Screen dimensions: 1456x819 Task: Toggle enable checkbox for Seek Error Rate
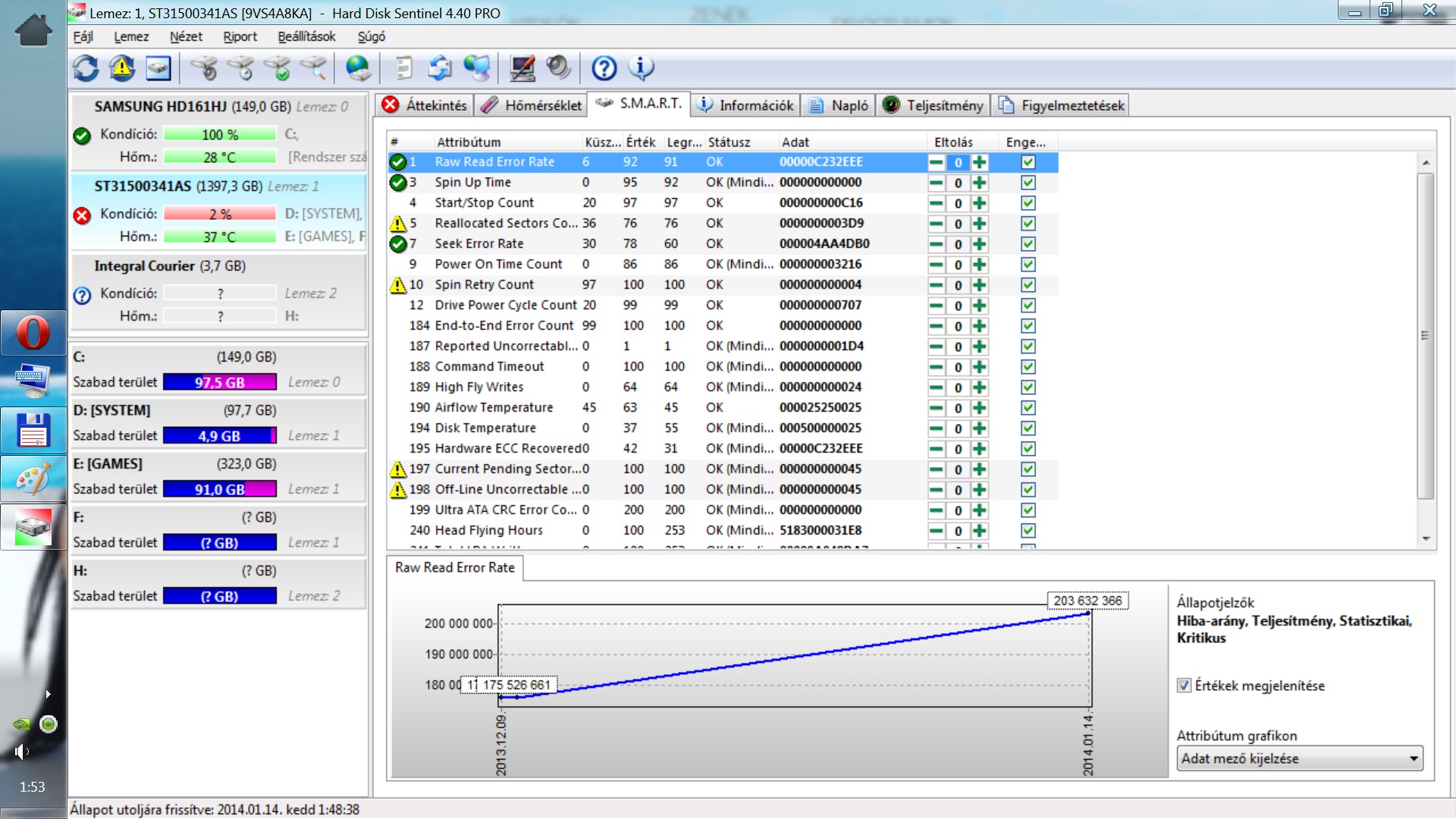(x=1028, y=244)
